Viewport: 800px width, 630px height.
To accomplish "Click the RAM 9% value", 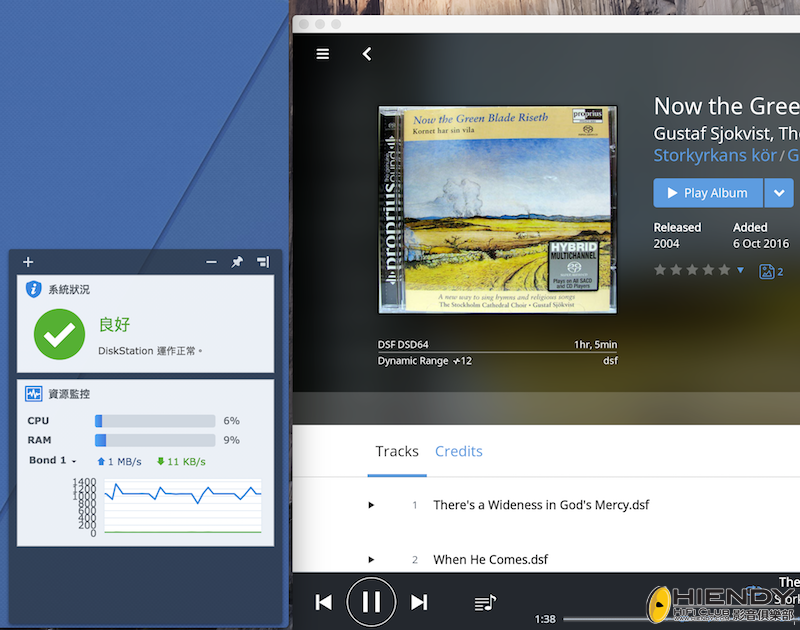I will (232, 440).
